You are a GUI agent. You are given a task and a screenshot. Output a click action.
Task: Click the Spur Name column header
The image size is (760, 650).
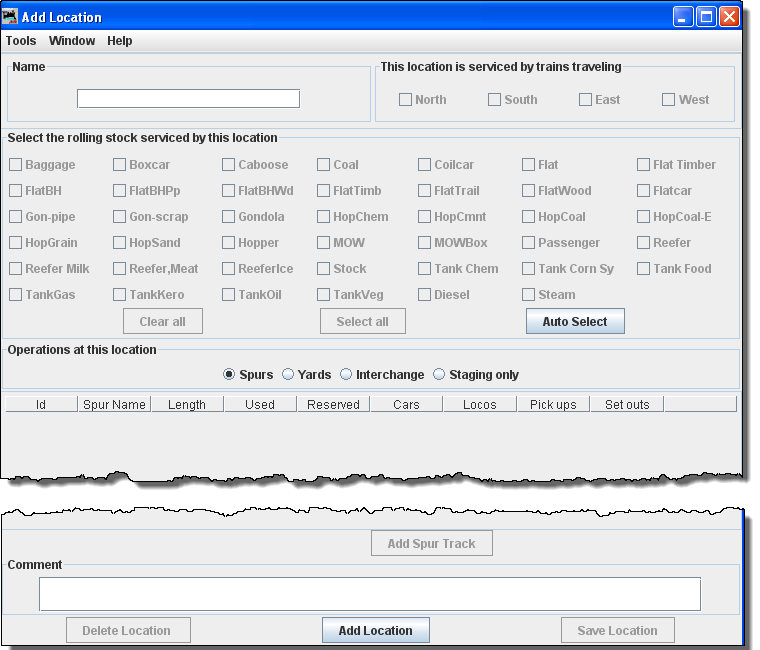(x=115, y=405)
